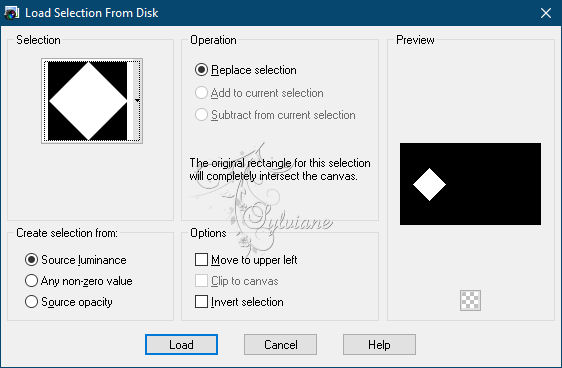The width and height of the screenshot is (562, 368).
Task: Choose Add to current selection
Action: [x=259, y=93]
